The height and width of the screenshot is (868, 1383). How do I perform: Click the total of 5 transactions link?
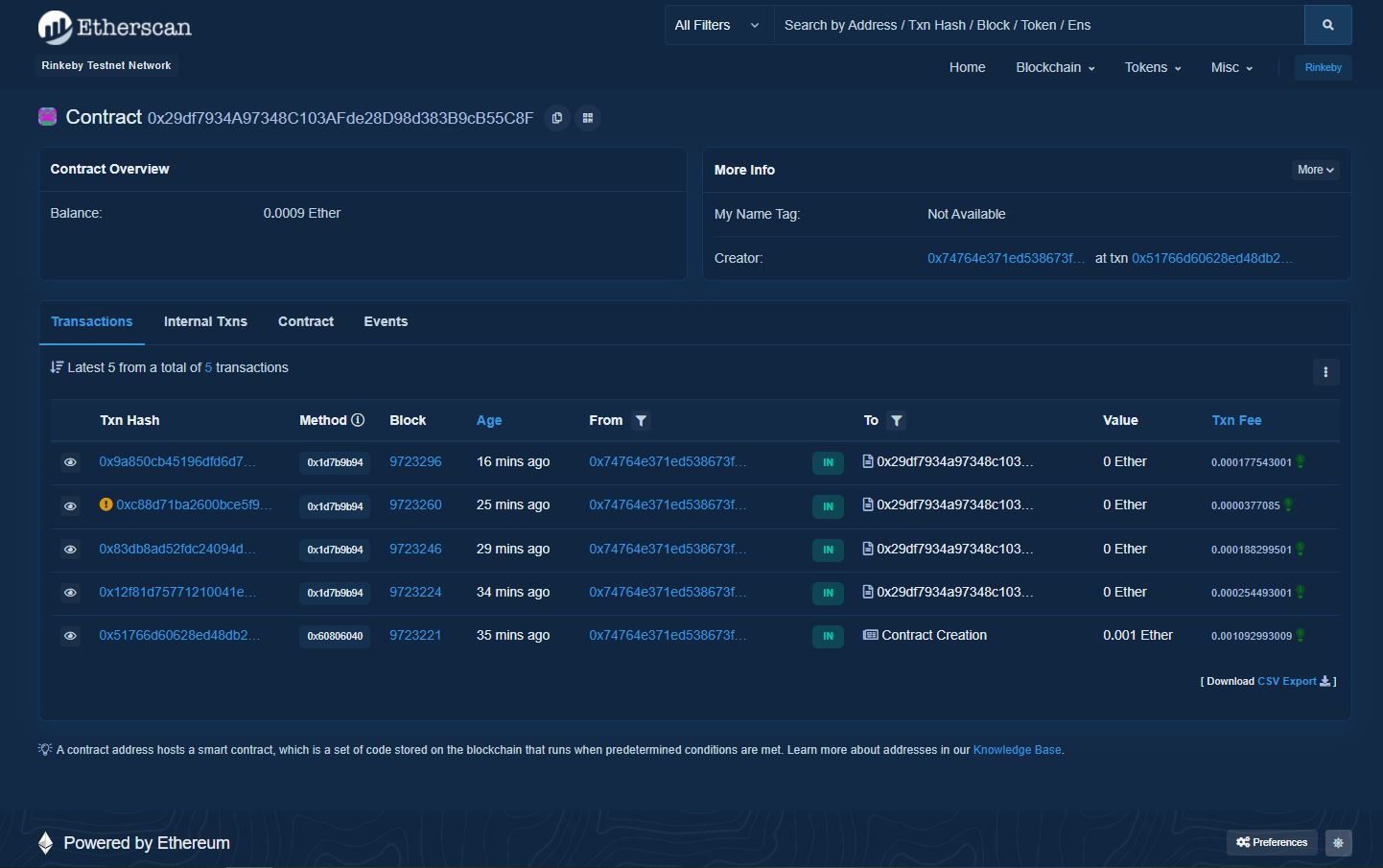(208, 367)
